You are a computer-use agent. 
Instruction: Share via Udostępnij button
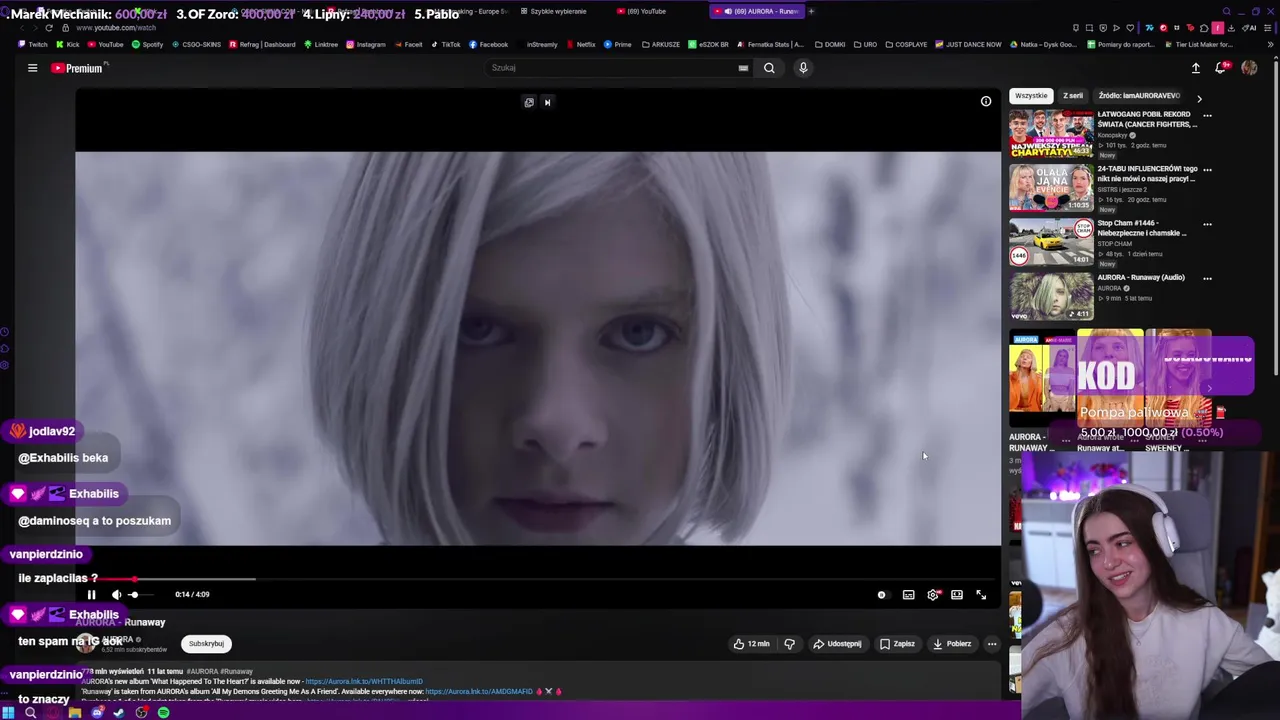837,644
